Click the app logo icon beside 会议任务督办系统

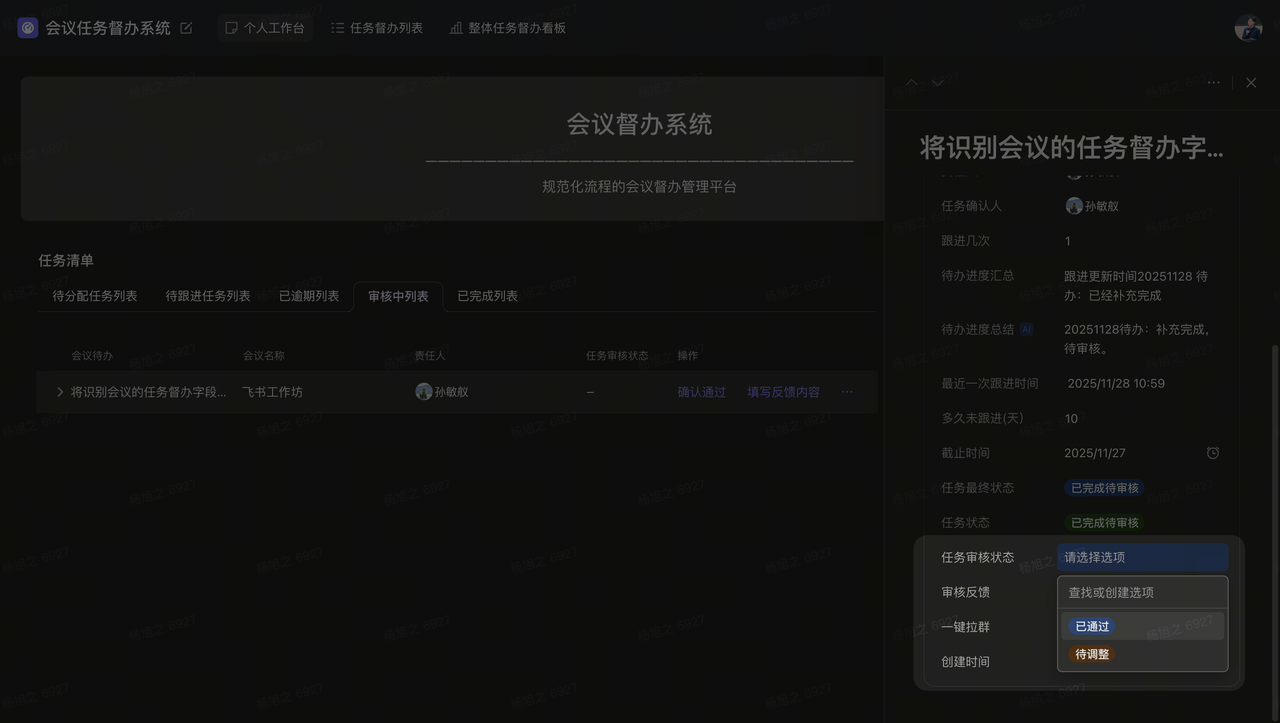point(28,28)
